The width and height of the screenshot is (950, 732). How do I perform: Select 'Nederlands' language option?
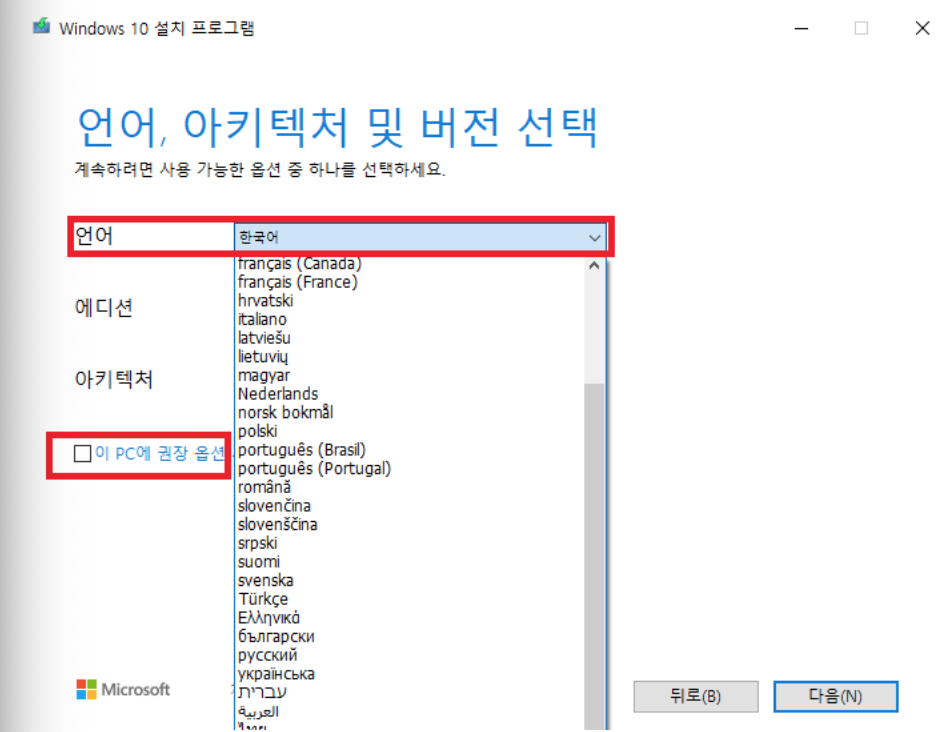410,394
